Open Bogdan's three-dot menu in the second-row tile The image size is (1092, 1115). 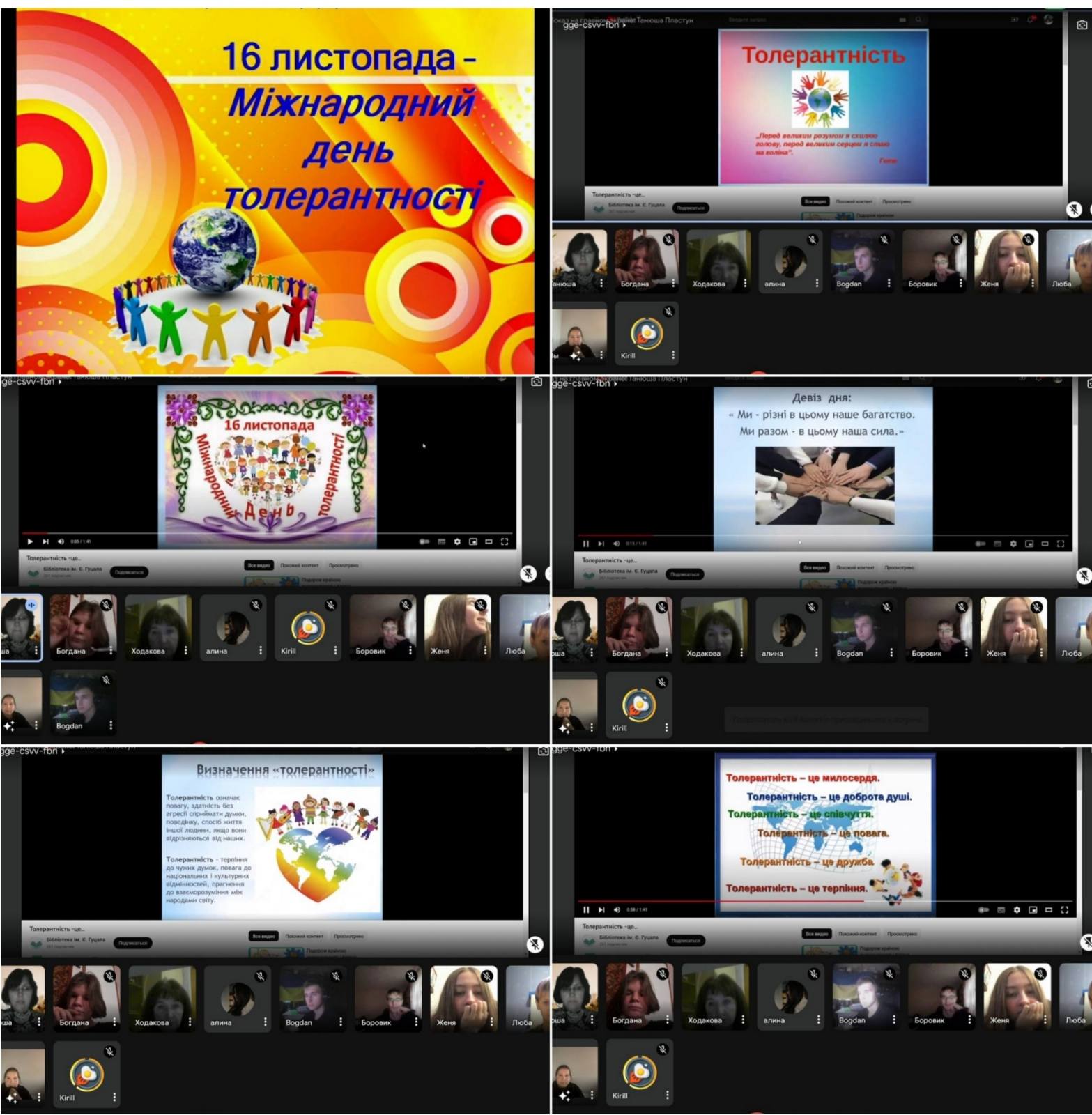point(111,725)
